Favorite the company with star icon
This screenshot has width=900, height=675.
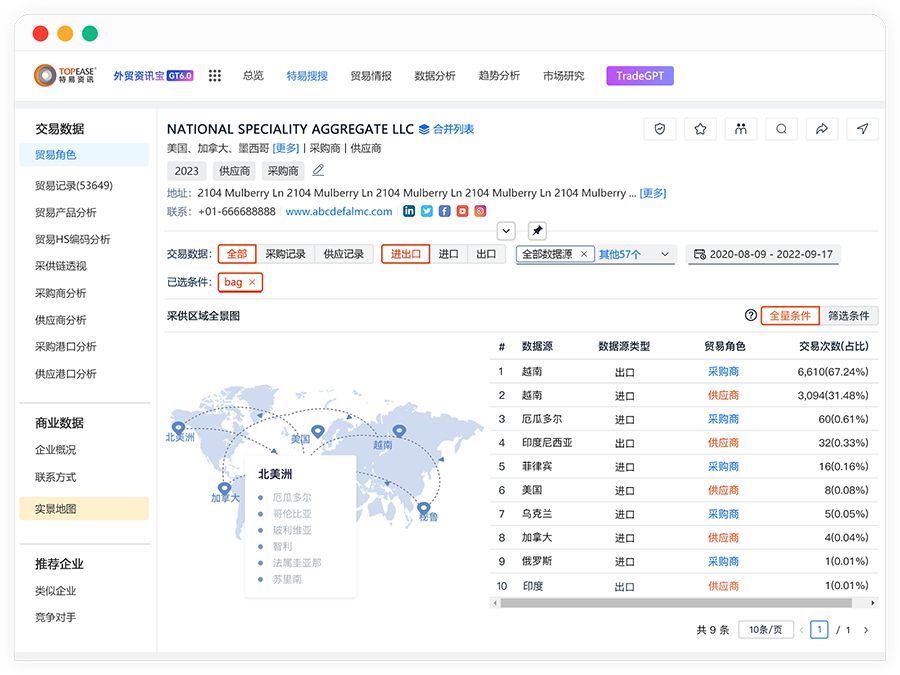coord(701,129)
